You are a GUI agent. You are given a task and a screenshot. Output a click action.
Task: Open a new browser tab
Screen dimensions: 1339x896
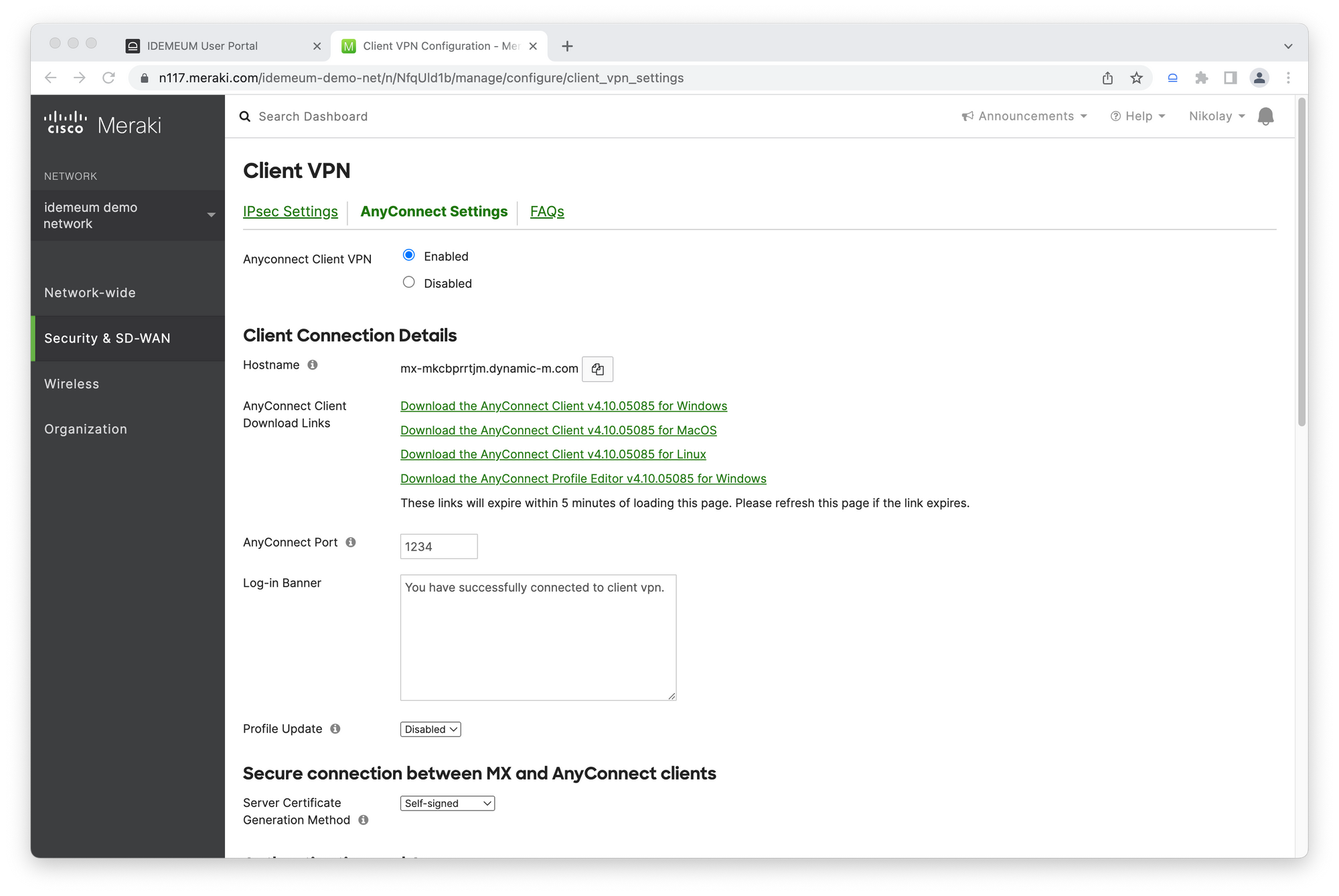(567, 46)
